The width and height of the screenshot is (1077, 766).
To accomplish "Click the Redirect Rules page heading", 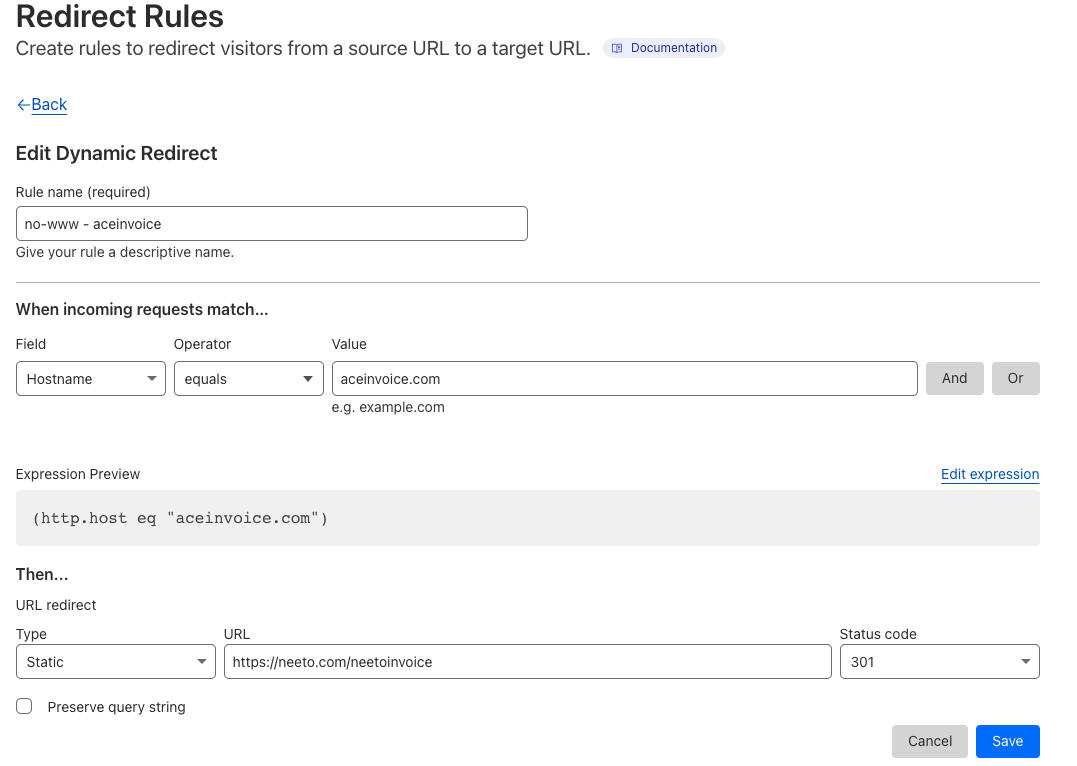I will pyautogui.click(x=120, y=16).
